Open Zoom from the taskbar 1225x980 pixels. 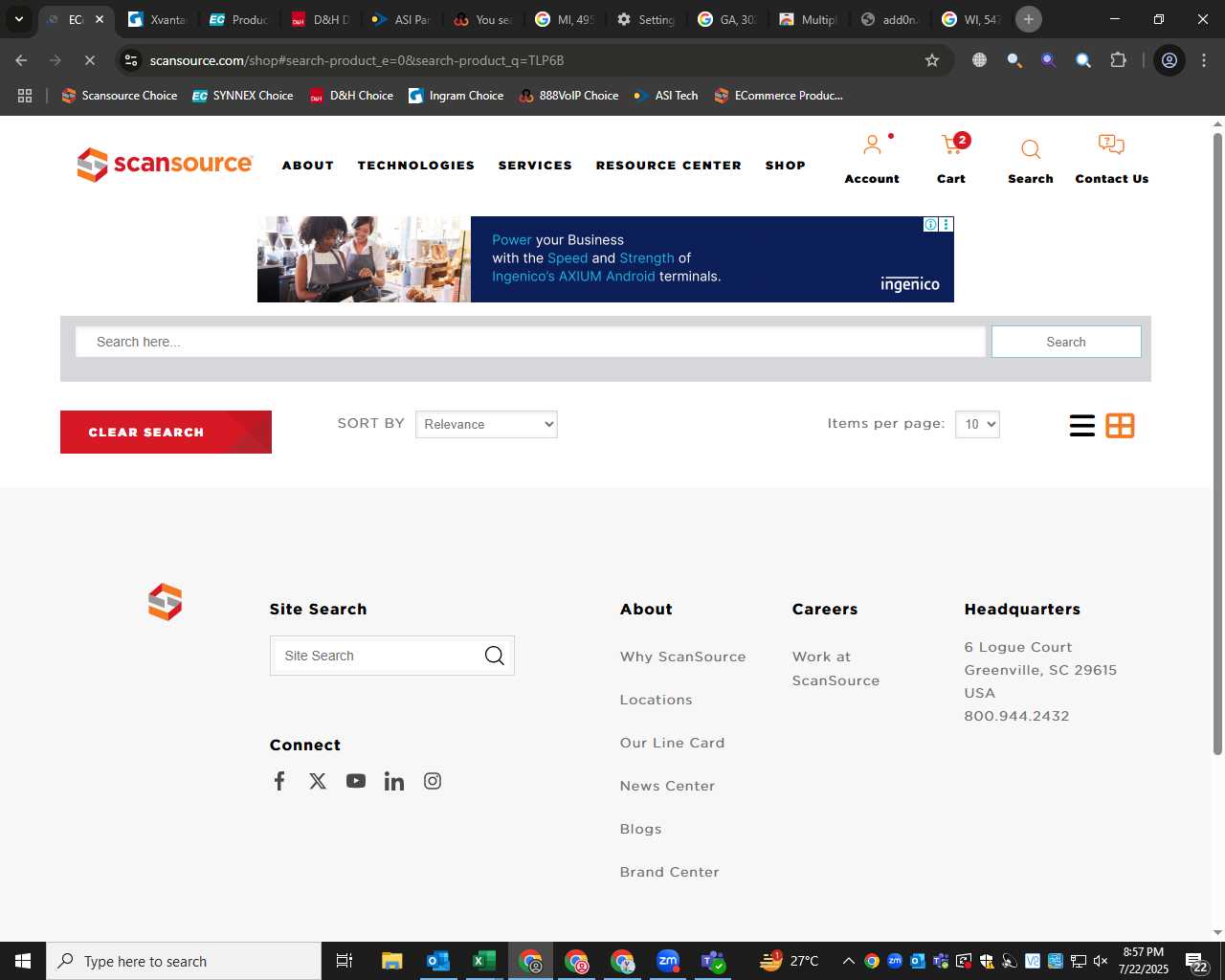(x=668, y=961)
